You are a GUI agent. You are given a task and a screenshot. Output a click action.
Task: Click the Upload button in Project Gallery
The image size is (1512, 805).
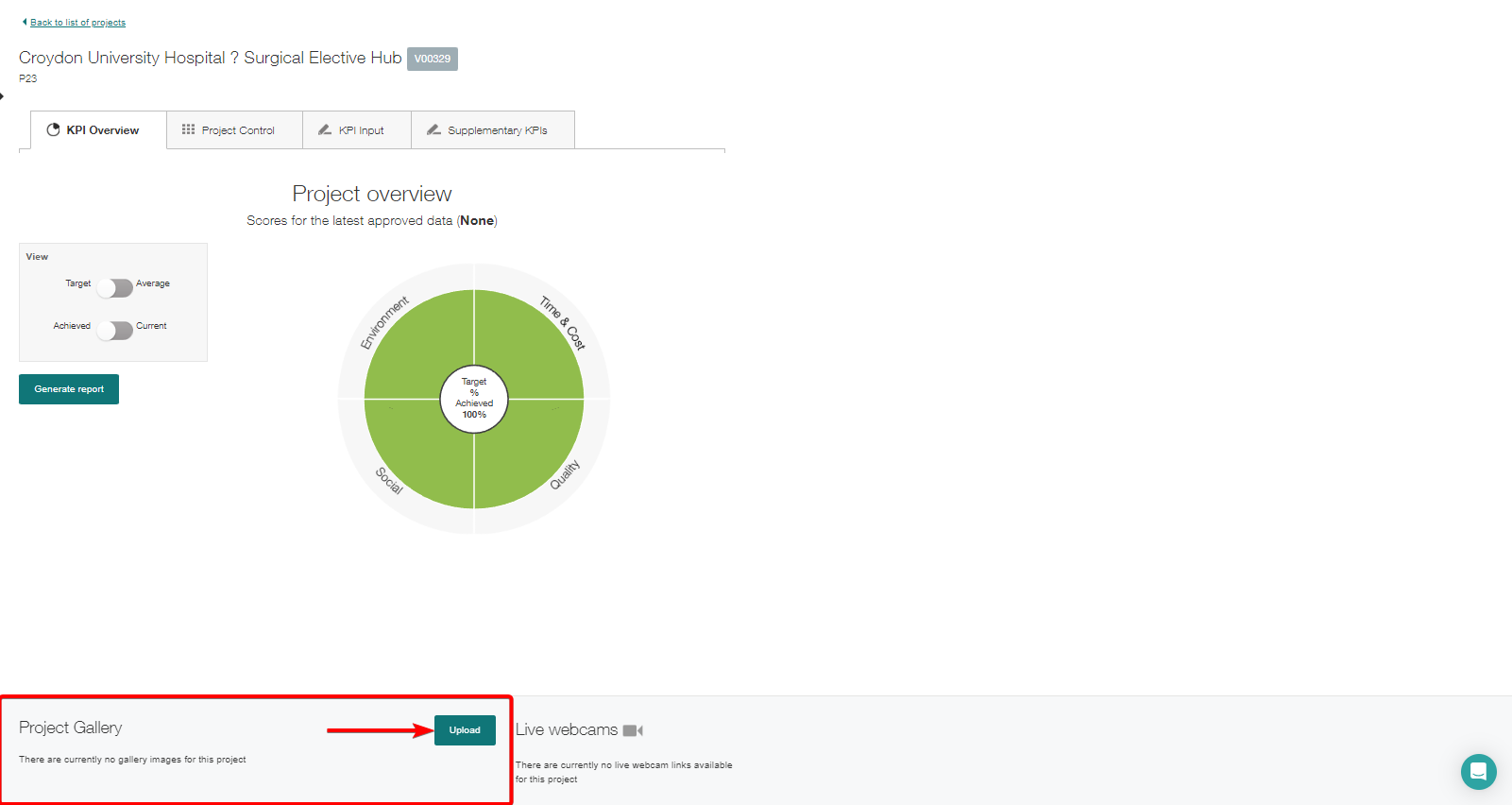[465, 730]
